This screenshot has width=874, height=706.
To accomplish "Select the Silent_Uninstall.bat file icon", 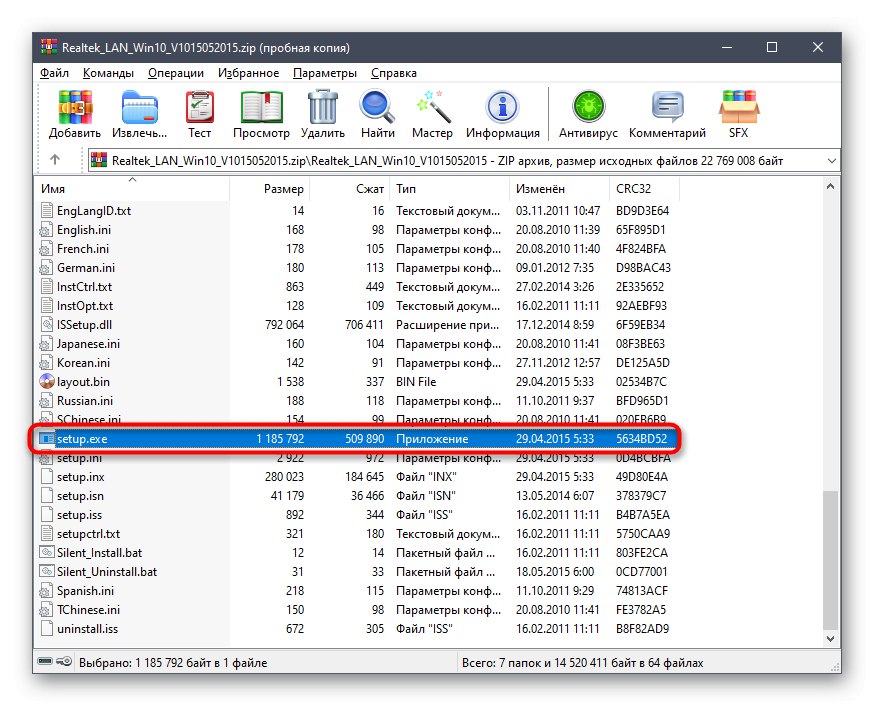I will click(x=47, y=571).
